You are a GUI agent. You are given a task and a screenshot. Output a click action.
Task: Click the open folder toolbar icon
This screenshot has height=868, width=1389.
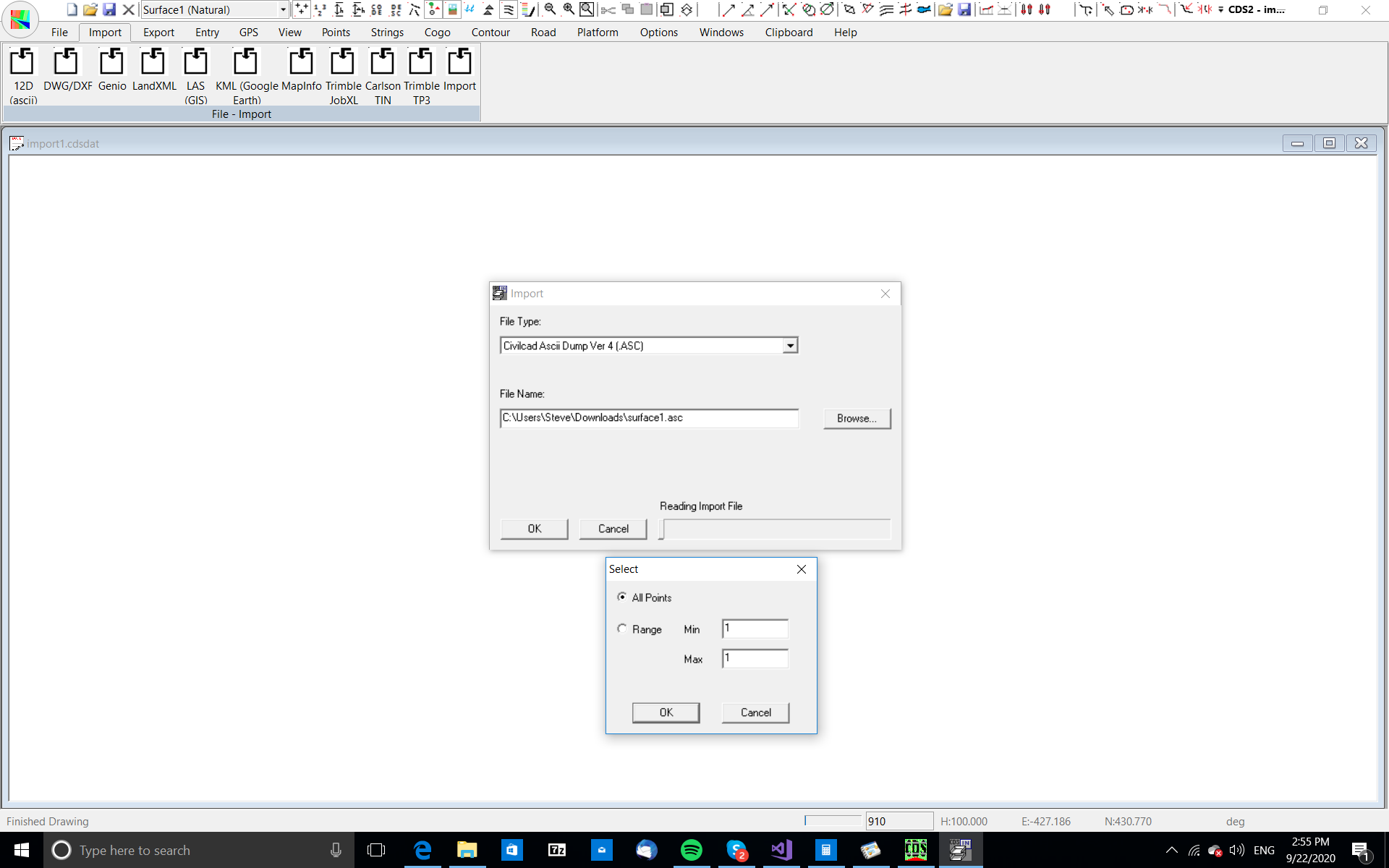90,9
